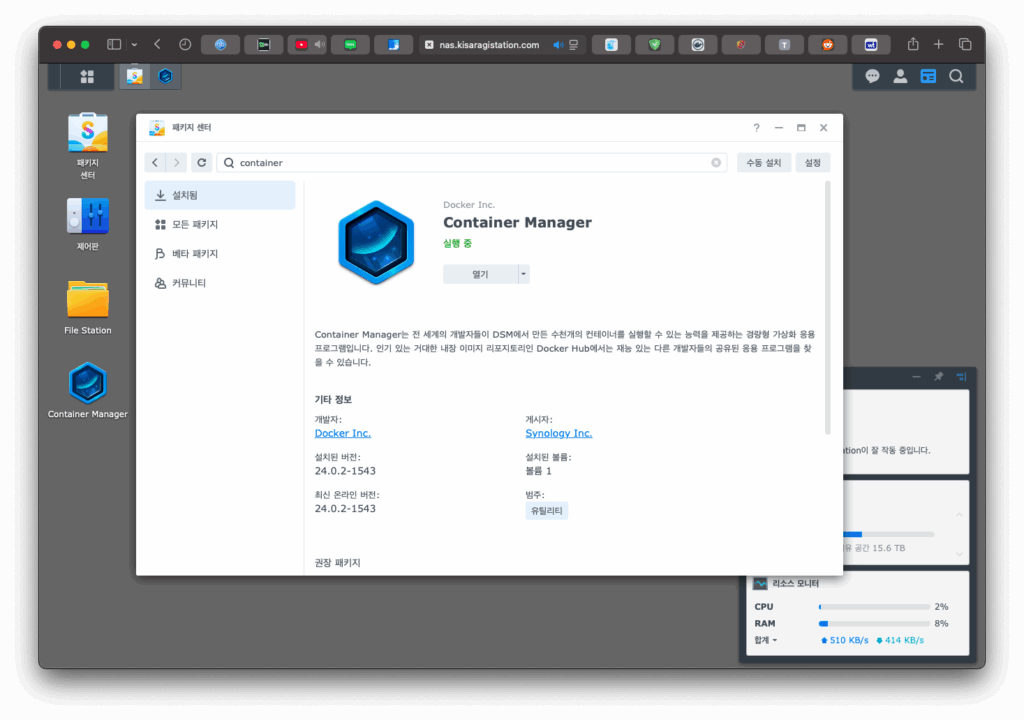Show the Safari tab overview
The image size is (1024, 720).
[x=965, y=44]
